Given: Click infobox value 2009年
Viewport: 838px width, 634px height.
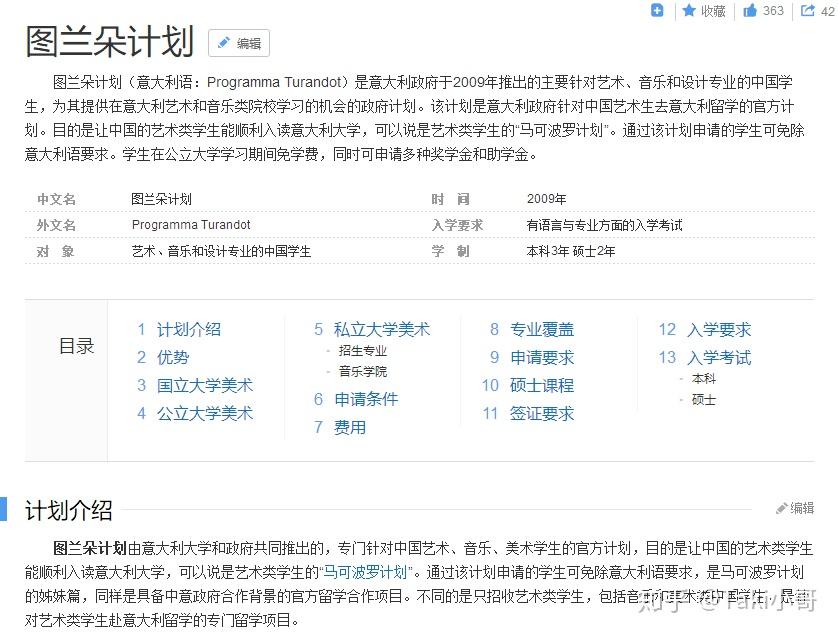Looking at the screenshot, I should point(546,199).
